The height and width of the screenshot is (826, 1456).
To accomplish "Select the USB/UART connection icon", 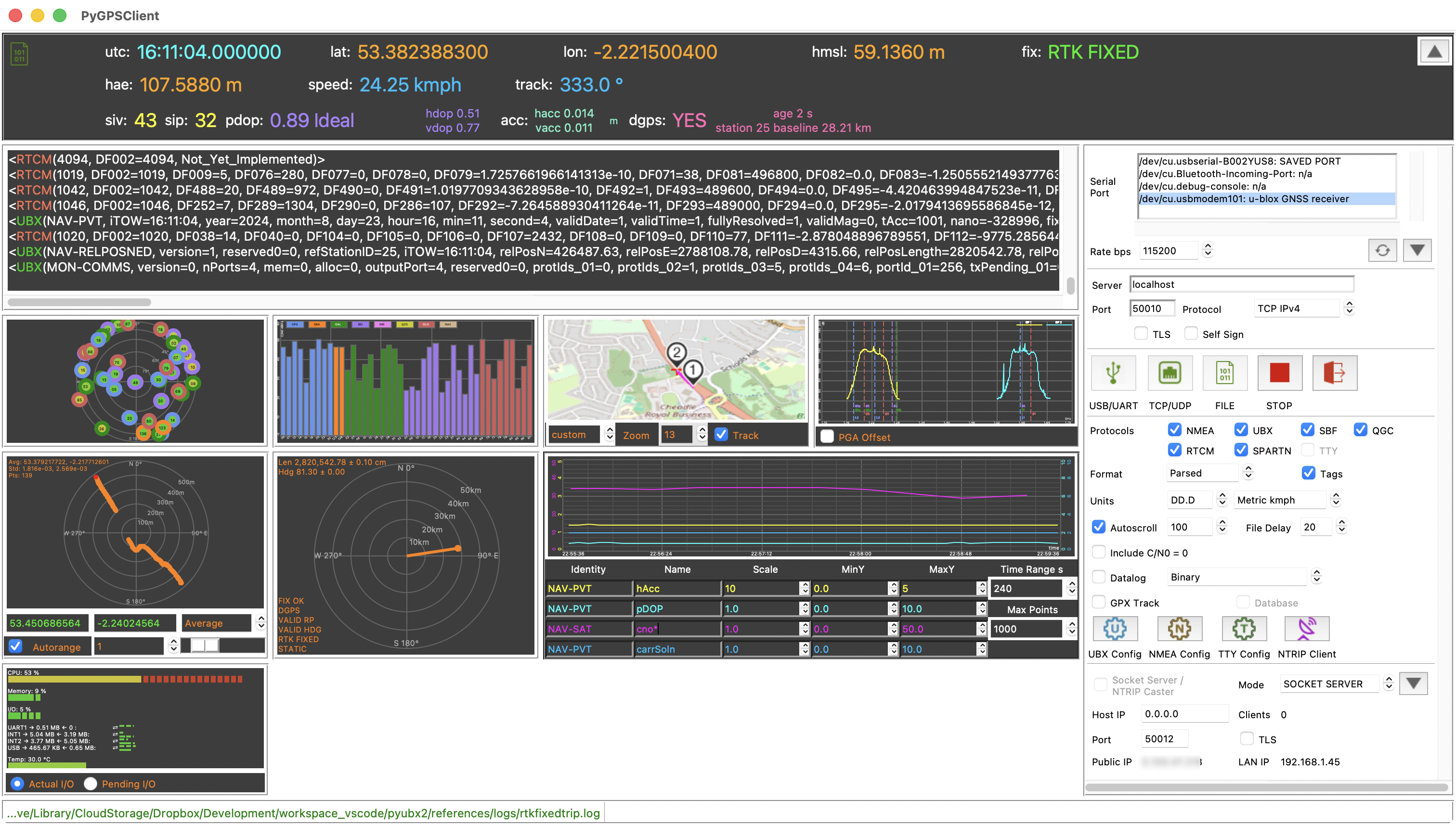I will tap(1113, 374).
